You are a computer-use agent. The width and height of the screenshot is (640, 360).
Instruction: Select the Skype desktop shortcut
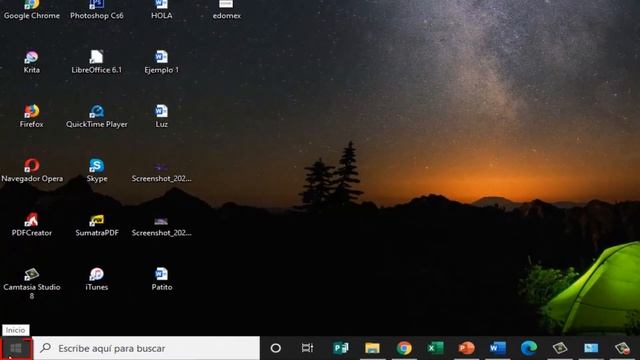(97, 171)
